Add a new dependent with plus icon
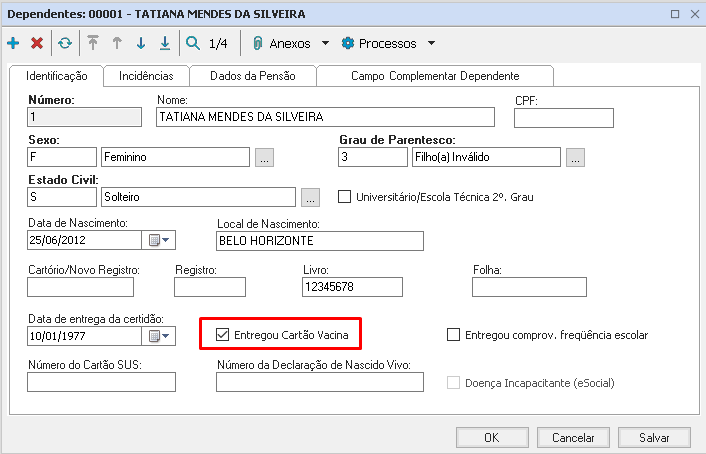 (x=13, y=43)
